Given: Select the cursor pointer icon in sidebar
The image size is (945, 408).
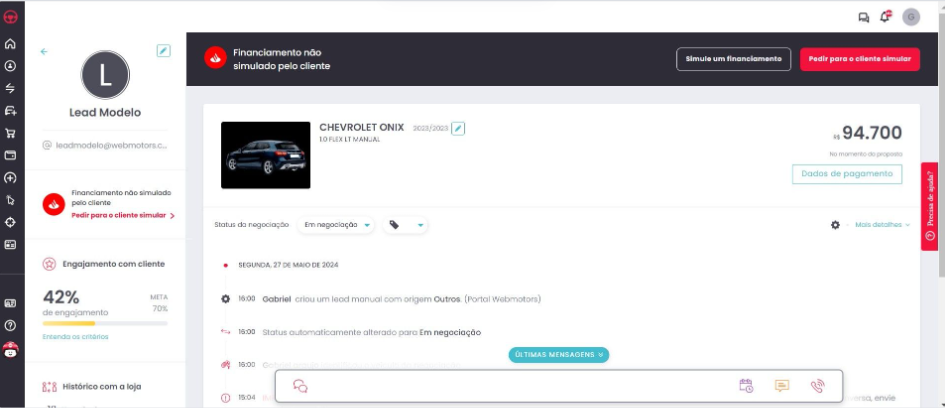Looking at the screenshot, I should click(10, 200).
